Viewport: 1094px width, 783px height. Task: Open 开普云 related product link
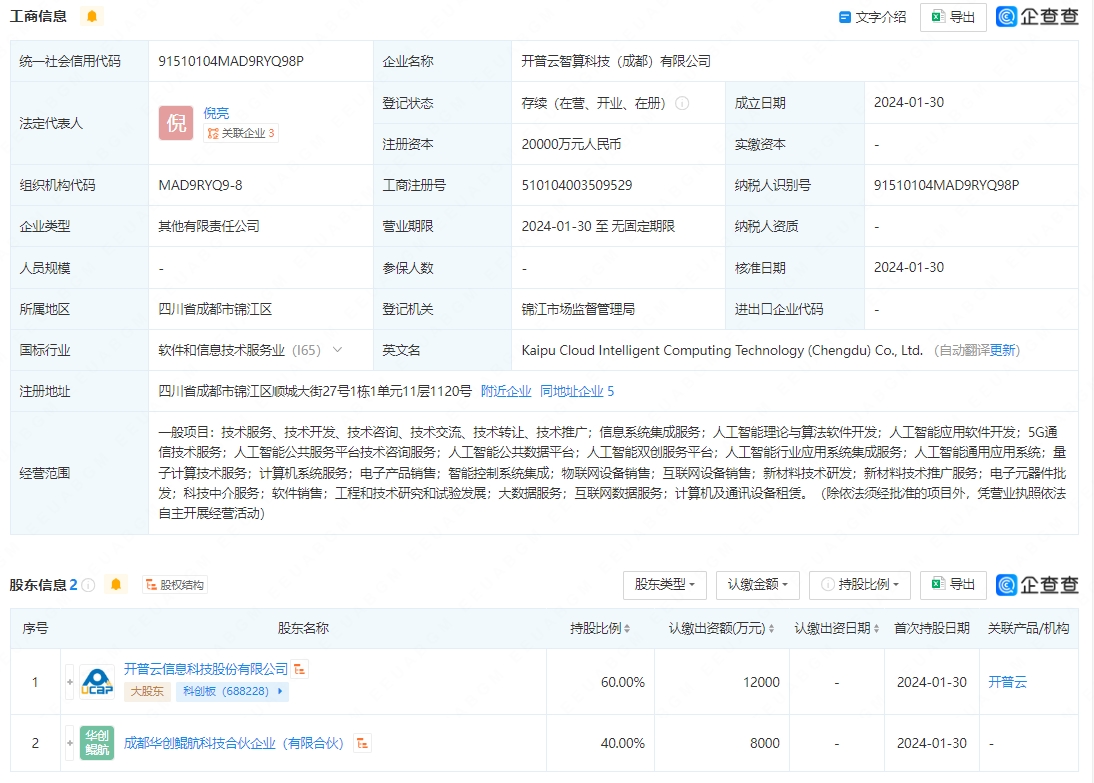[x=1007, y=682]
